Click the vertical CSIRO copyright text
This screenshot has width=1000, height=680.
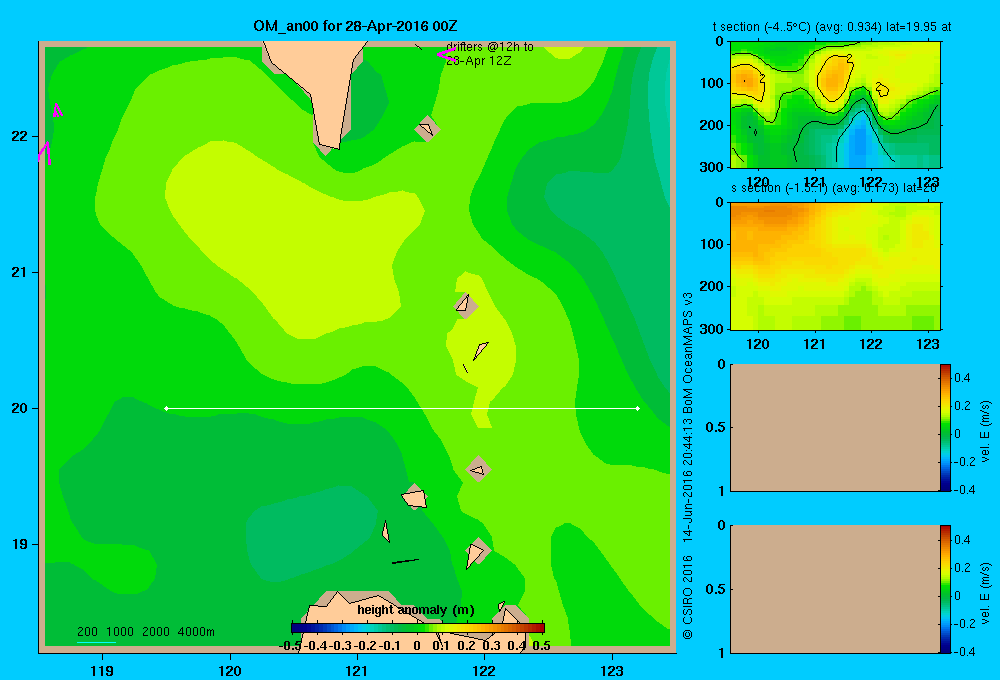(x=688, y=466)
